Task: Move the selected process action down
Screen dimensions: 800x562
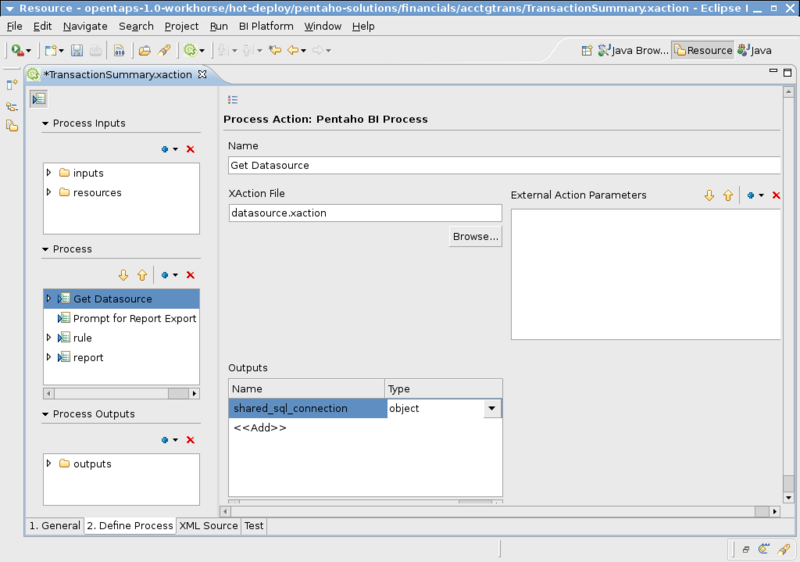Action: click(x=123, y=275)
